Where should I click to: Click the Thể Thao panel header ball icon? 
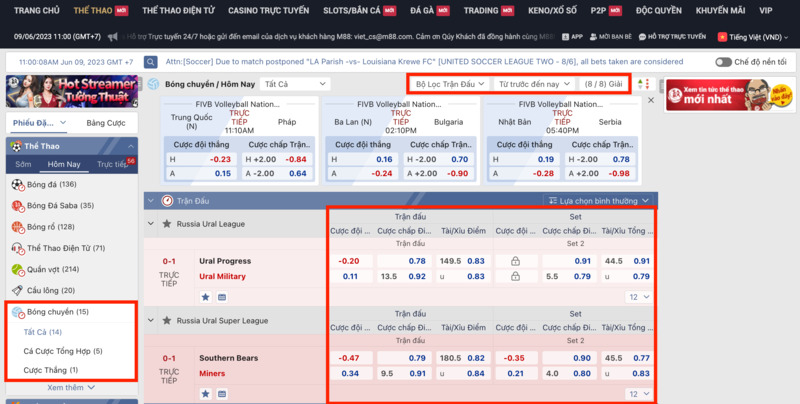point(16,146)
